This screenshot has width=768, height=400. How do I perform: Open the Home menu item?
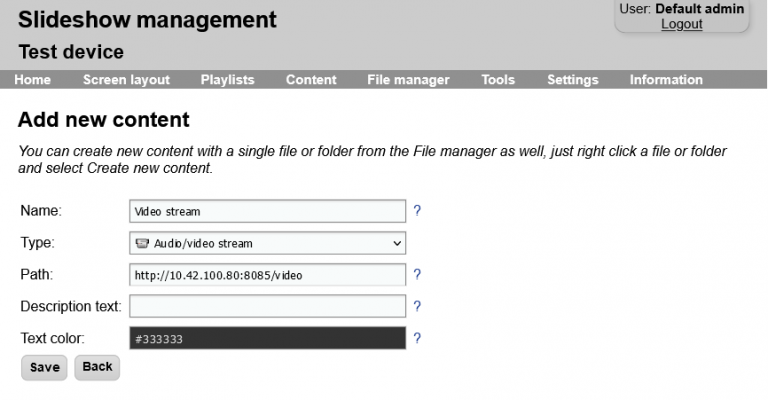(32, 80)
